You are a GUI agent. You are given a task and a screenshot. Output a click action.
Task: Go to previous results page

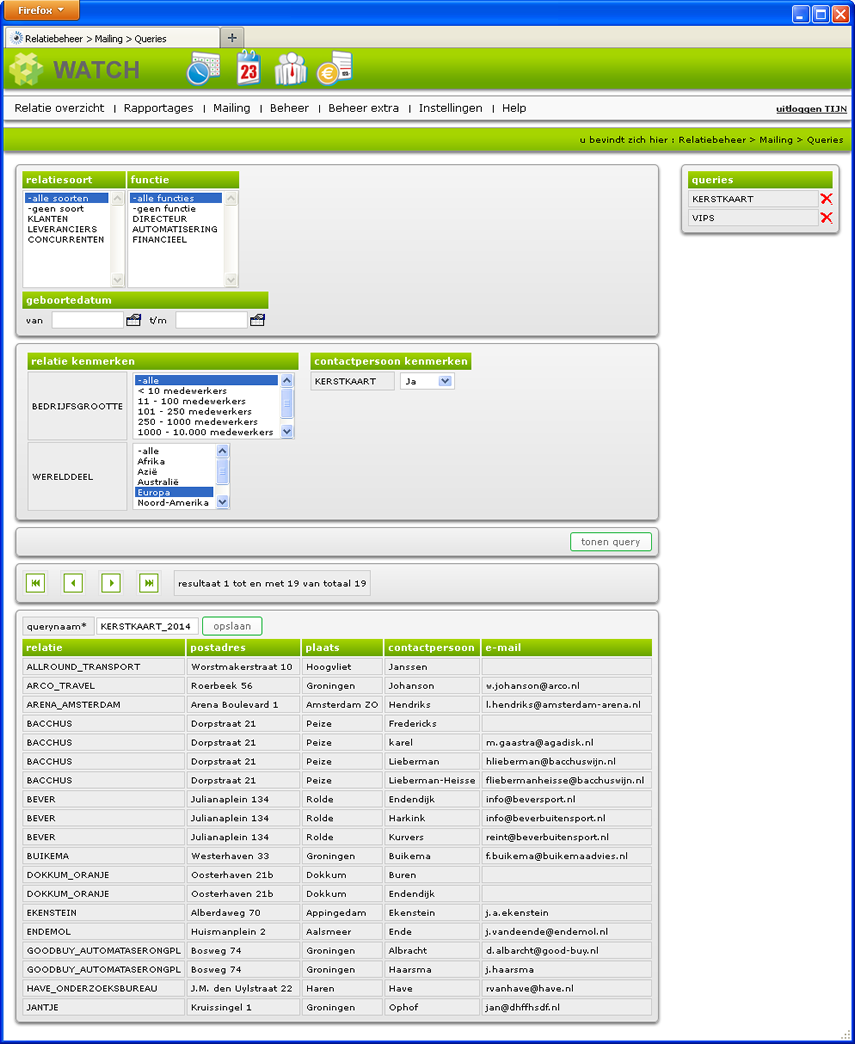click(73, 583)
